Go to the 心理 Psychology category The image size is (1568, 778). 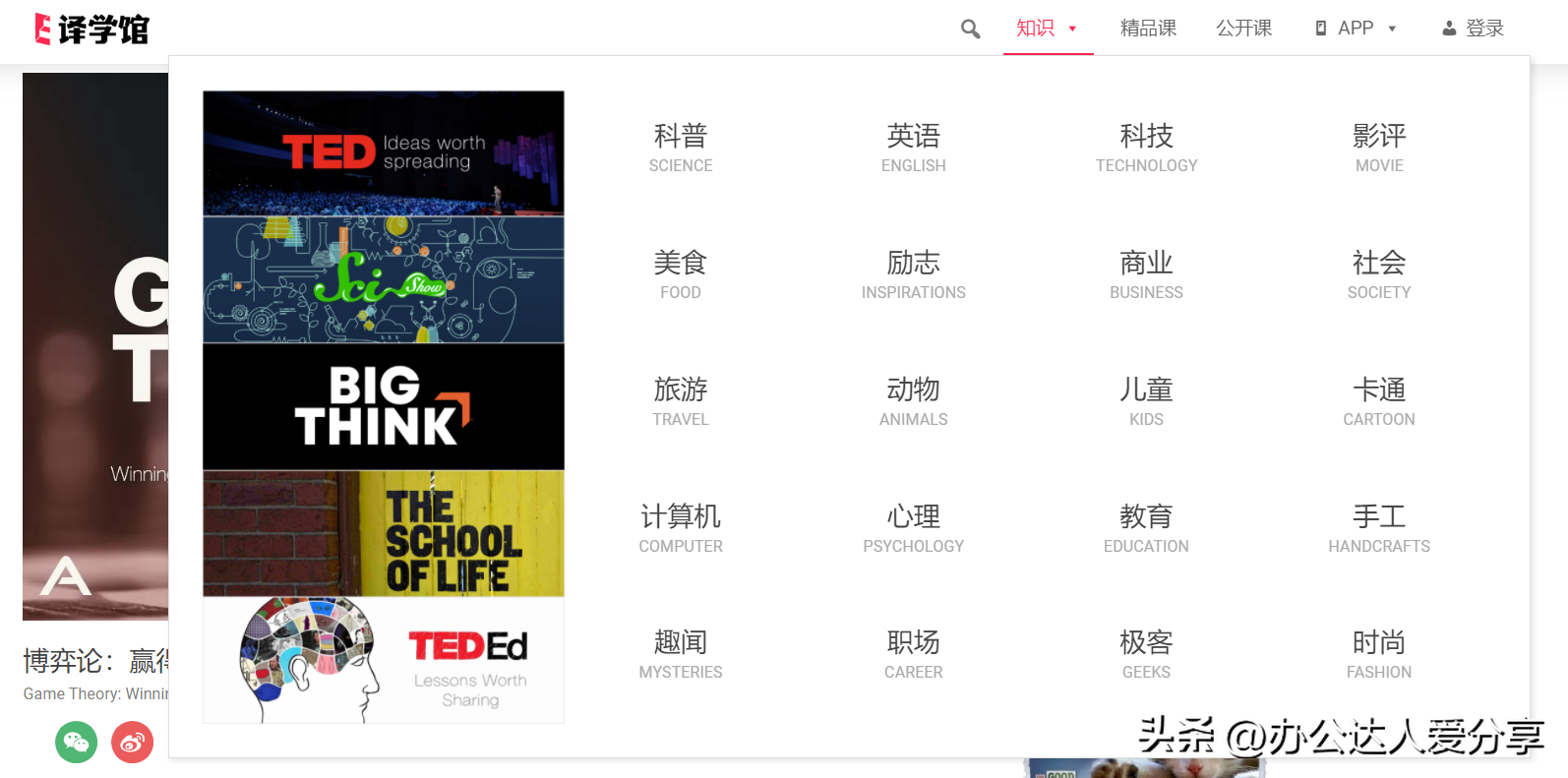(x=914, y=528)
